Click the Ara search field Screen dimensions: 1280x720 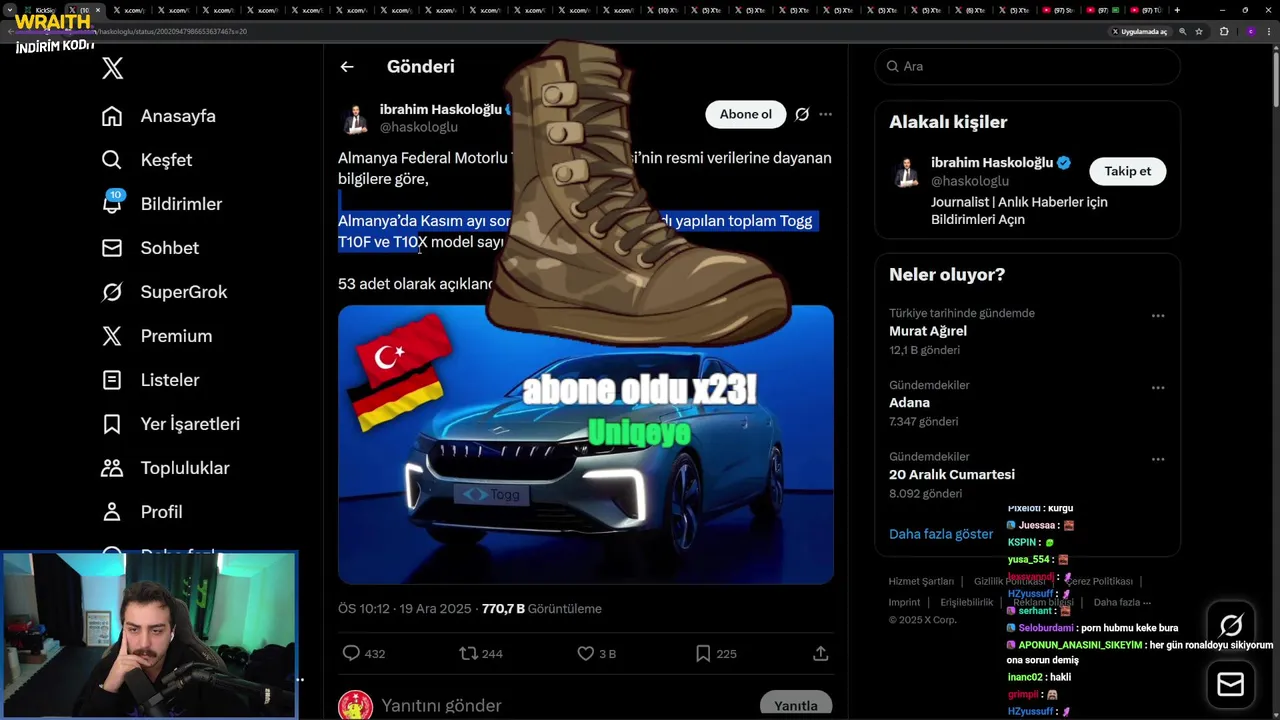tap(1027, 66)
